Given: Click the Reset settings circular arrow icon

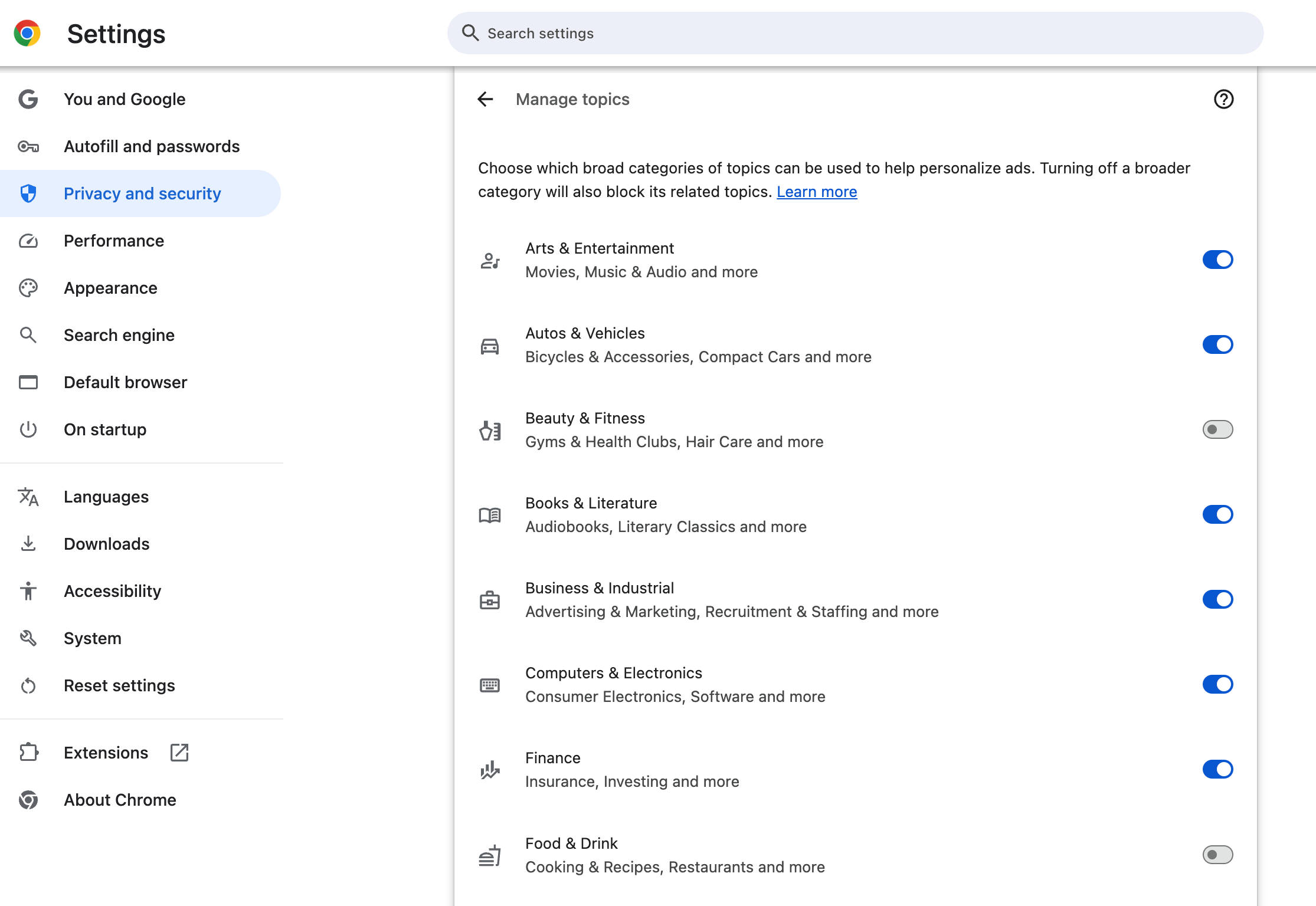Looking at the screenshot, I should 29,685.
